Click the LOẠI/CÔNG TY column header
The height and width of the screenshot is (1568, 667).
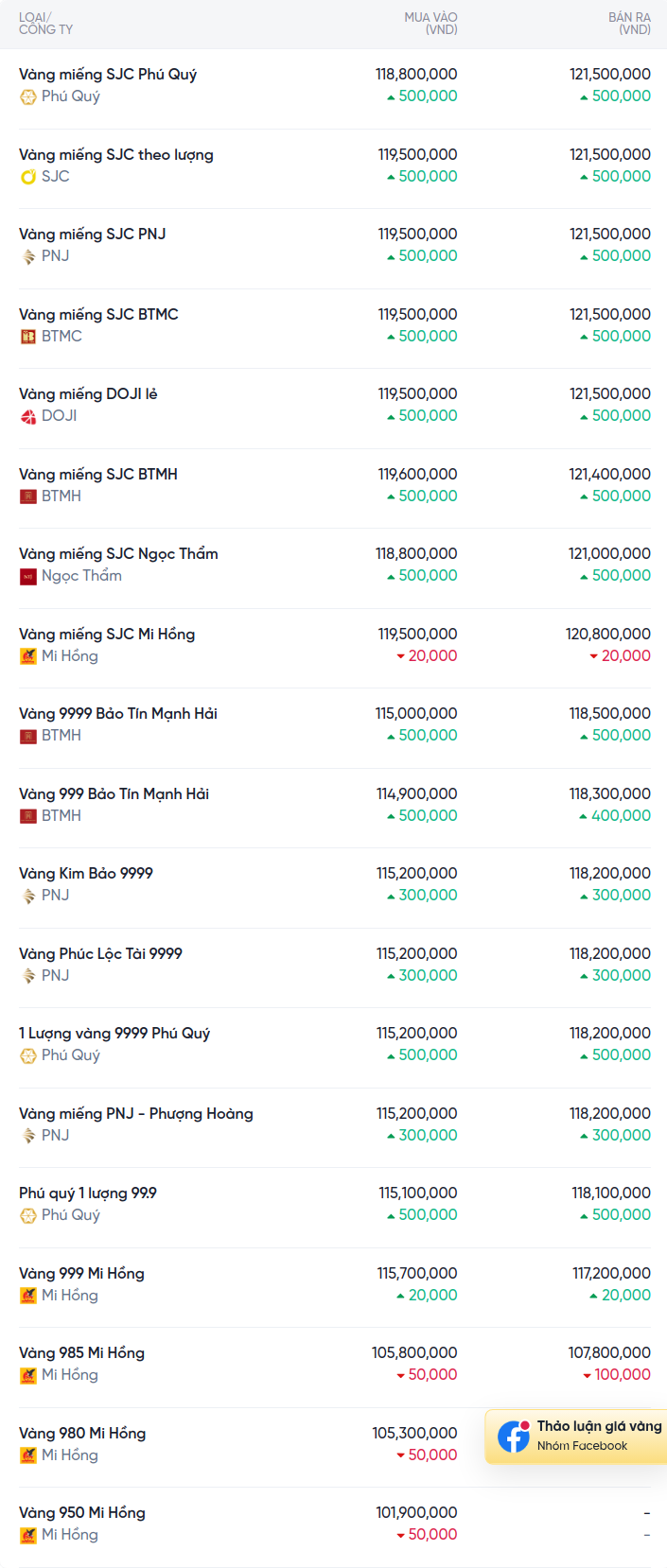tap(45, 24)
